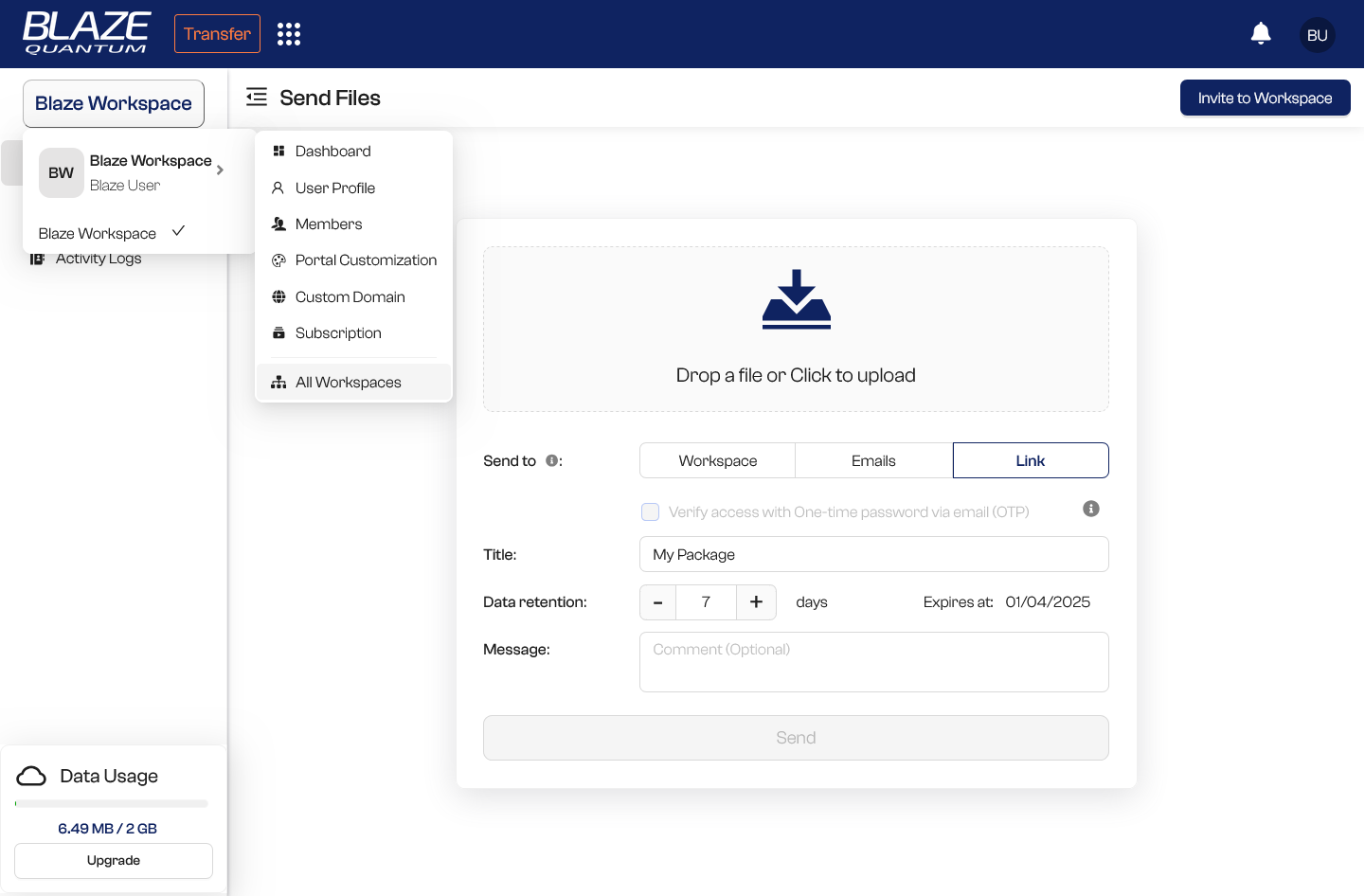The width and height of the screenshot is (1365, 896).
Task: Expand Blaze Workspace submenu chevron
Action: (x=220, y=170)
